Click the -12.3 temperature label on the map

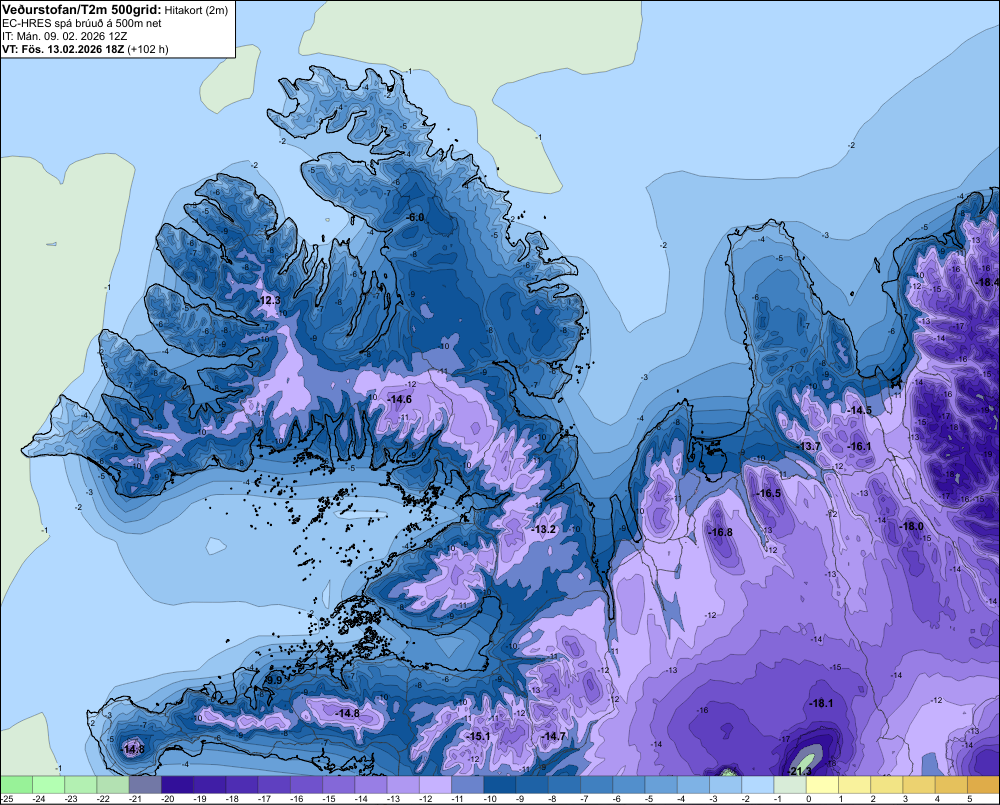click(269, 300)
